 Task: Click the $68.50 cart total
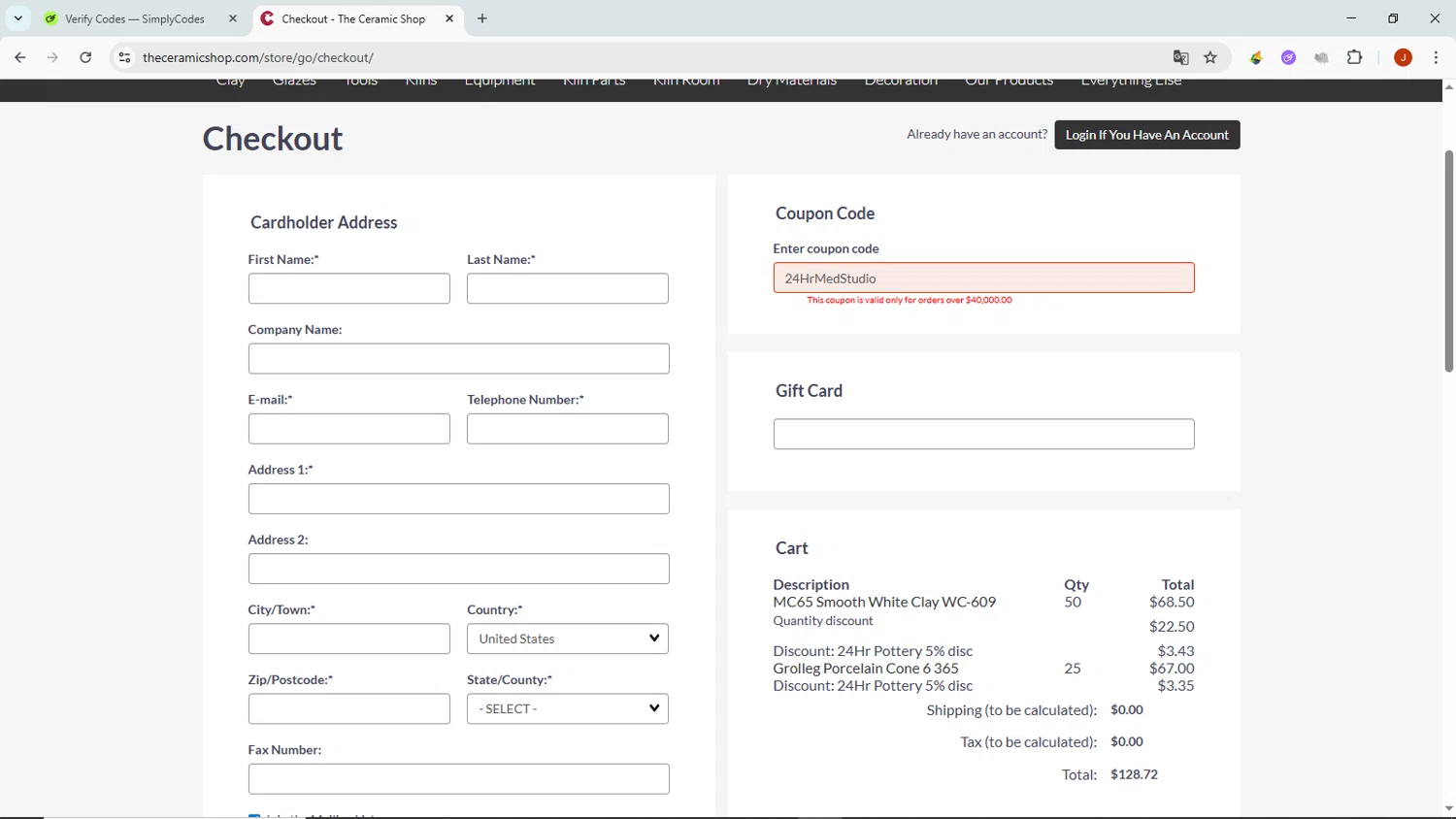[1172, 602]
